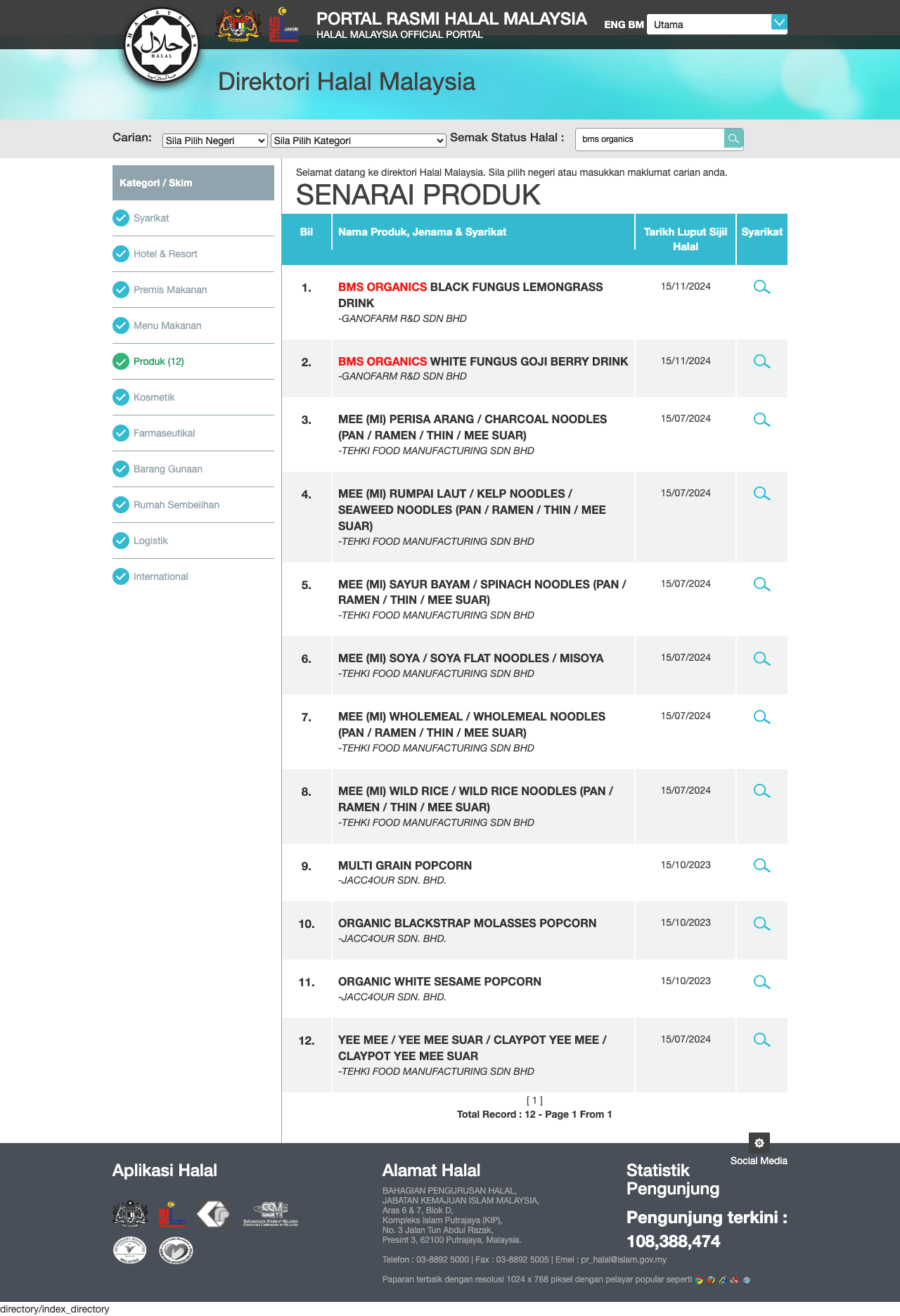View company magnifier for Wholemeal Noodles row
900x1316 pixels.
coord(761,717)
